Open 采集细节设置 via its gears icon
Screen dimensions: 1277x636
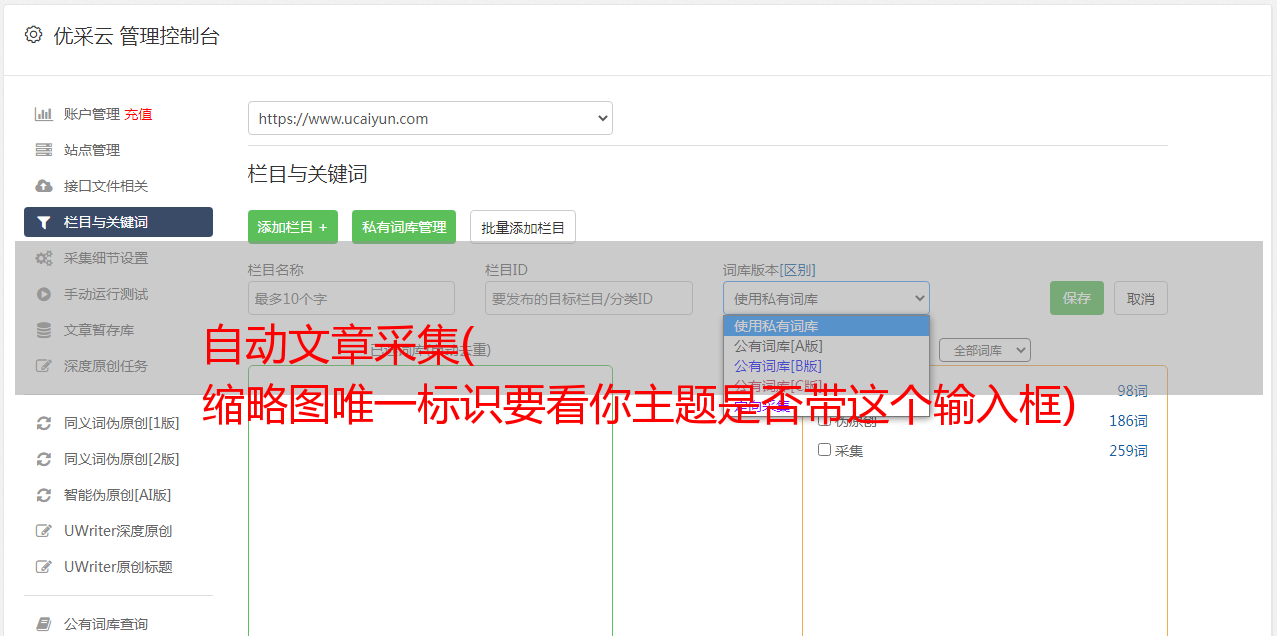pyautogui.click(x=44, y=258)
